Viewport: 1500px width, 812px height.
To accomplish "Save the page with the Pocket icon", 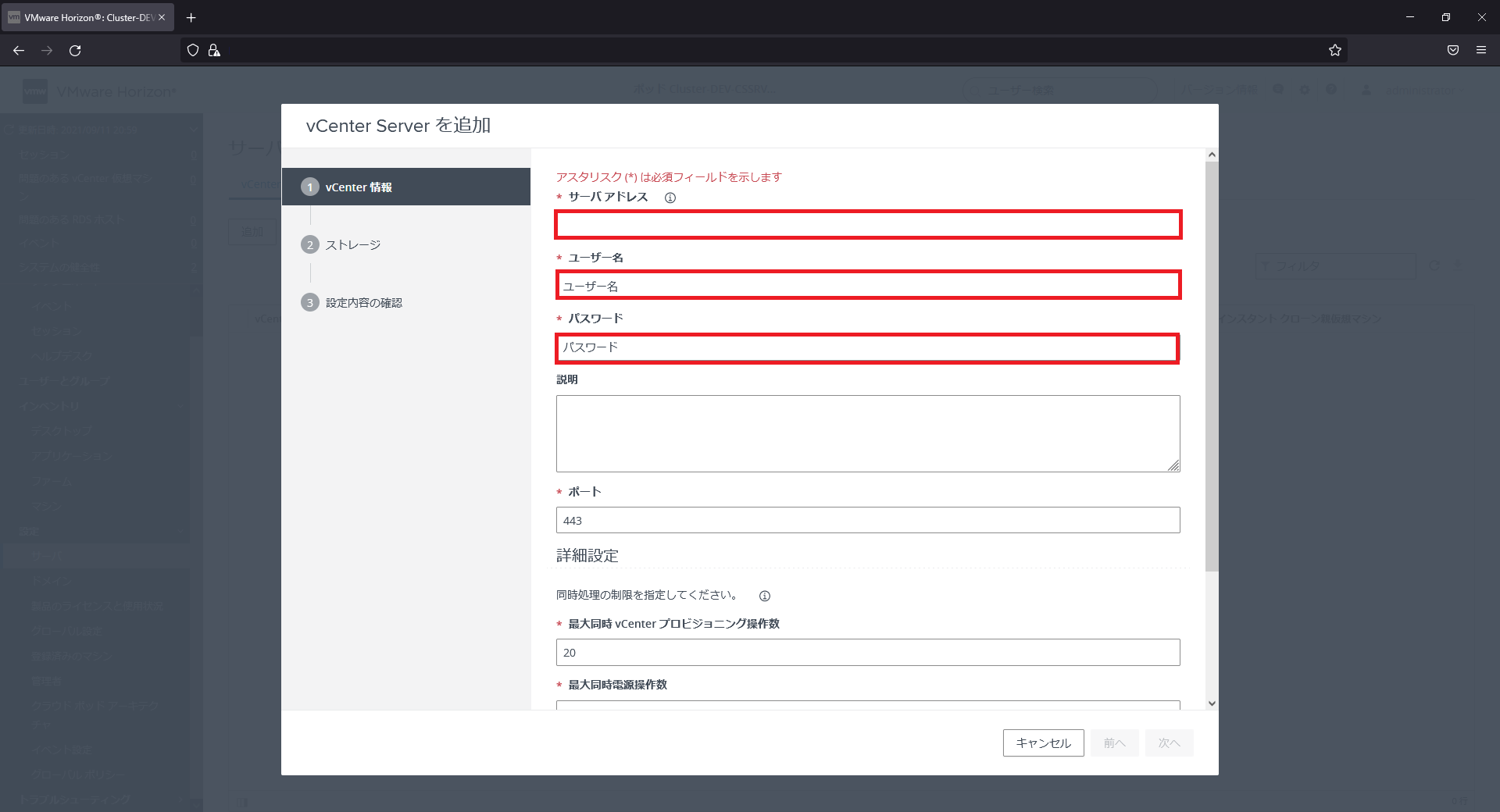I will point(1452,50).
